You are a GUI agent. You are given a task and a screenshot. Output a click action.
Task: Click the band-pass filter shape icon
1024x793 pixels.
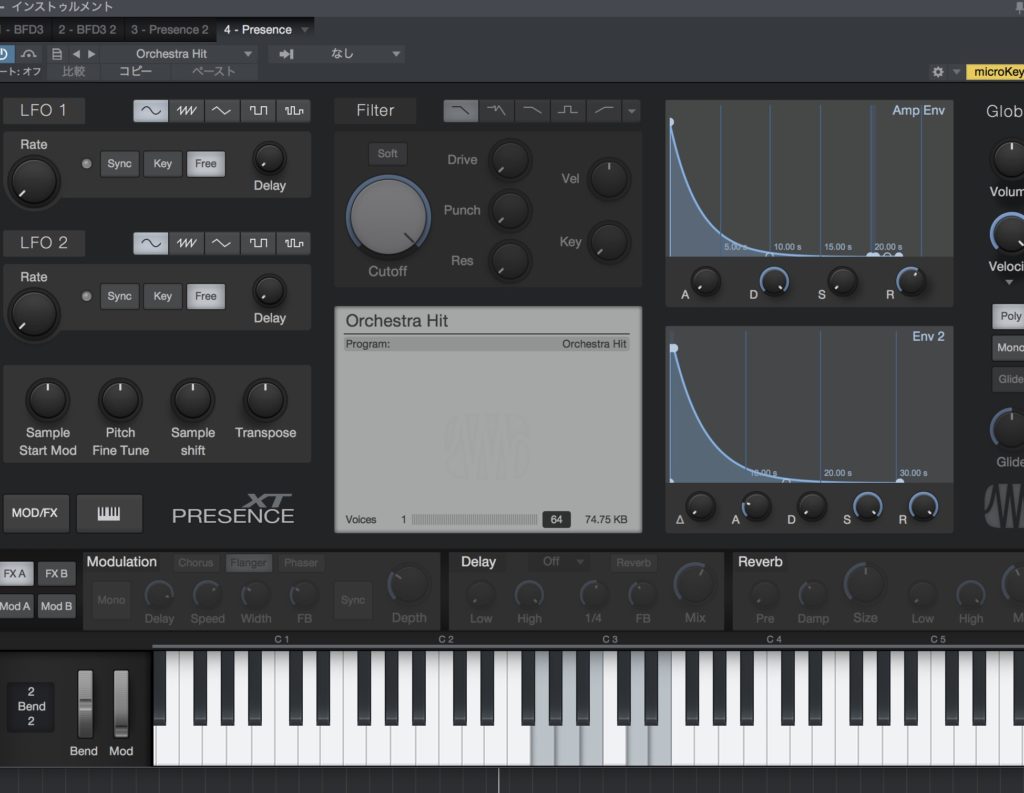pos(568,111)
